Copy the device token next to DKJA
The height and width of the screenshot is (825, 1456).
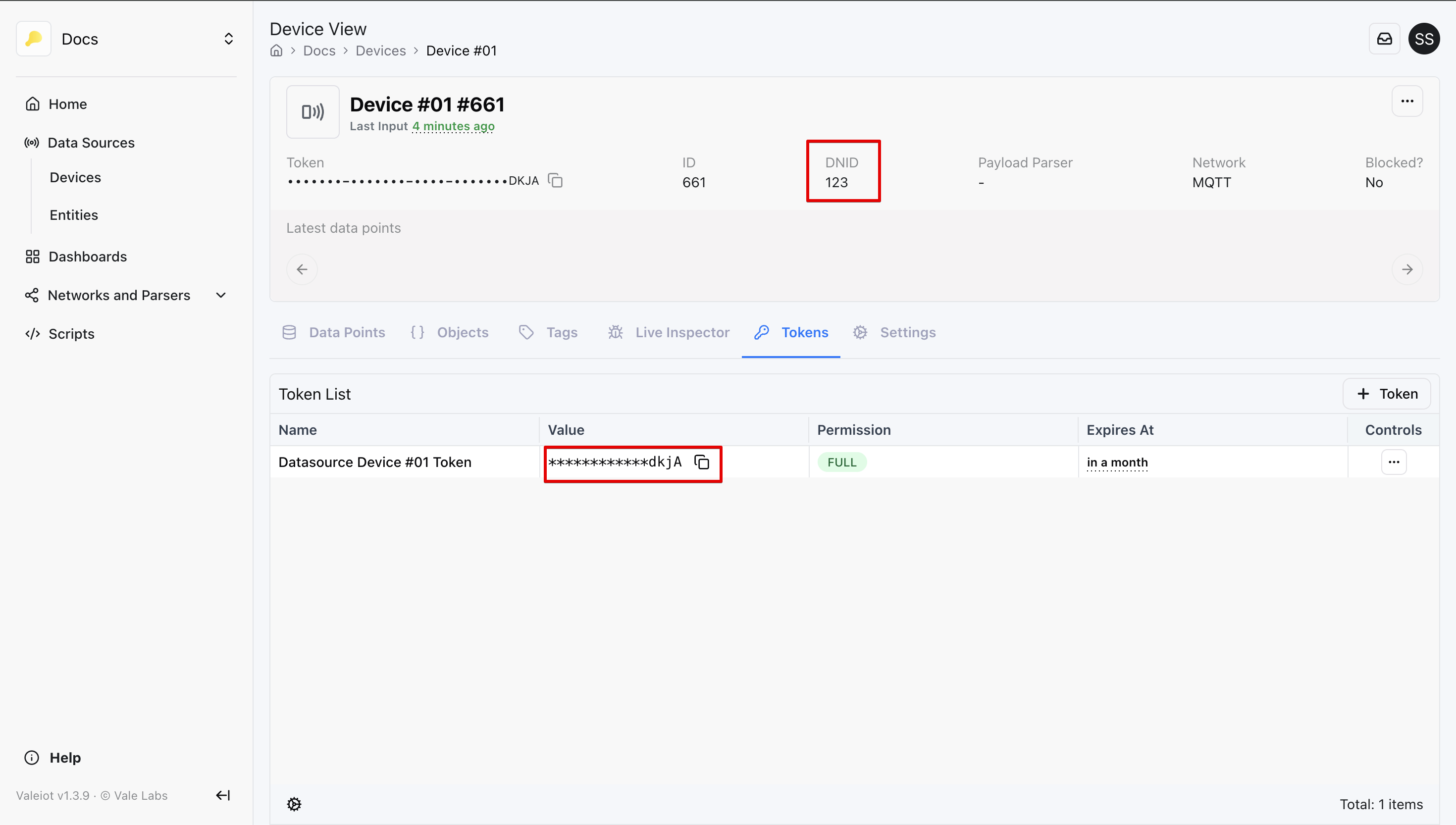555,181
